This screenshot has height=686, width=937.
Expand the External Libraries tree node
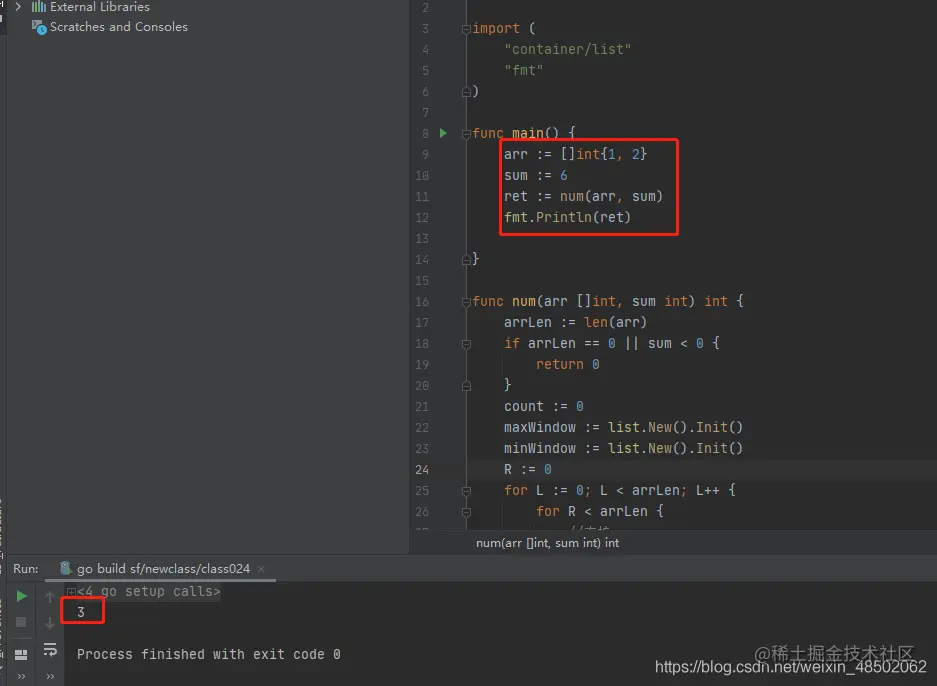pos(18,7)
